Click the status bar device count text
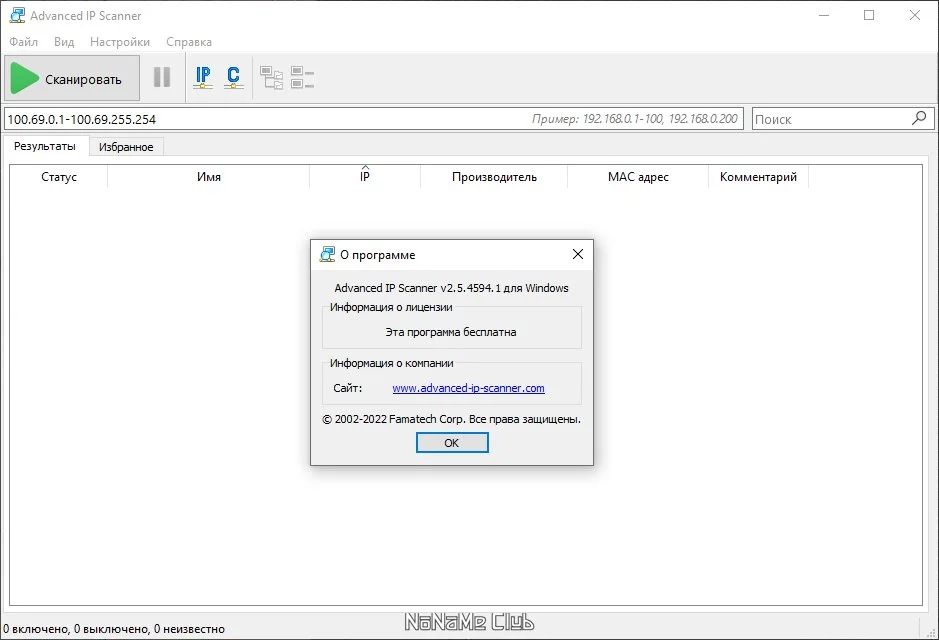939x640 pixels. coord(114,629)
